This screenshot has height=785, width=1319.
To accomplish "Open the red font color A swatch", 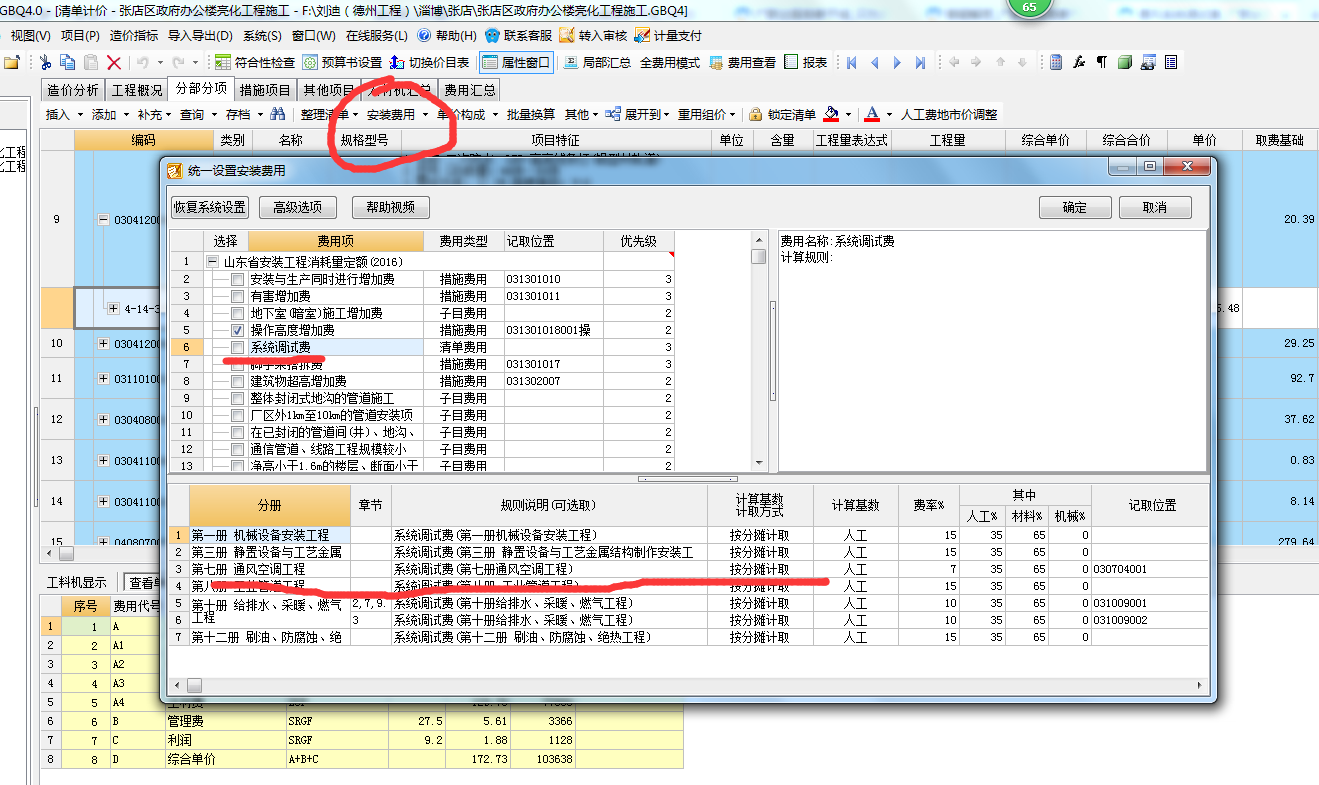I will [872, 114].
